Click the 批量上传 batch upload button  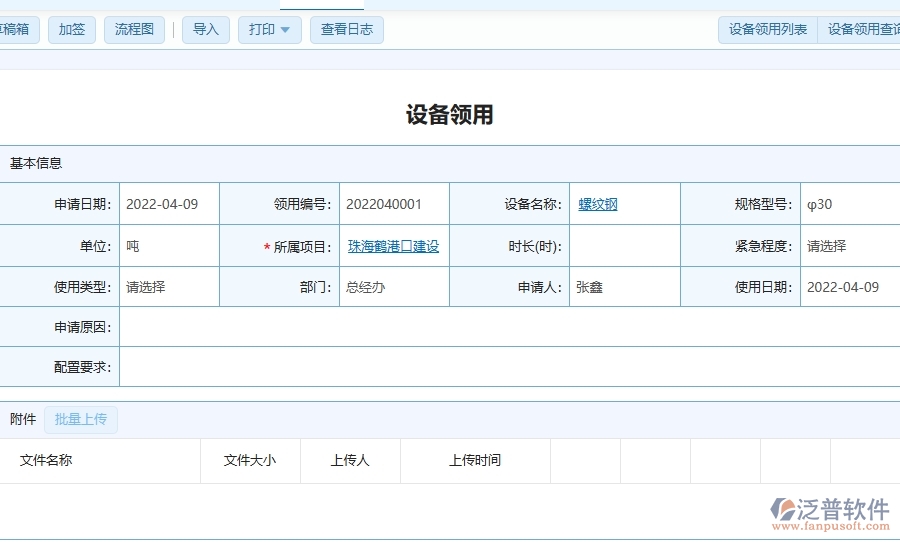pos(81,420)
